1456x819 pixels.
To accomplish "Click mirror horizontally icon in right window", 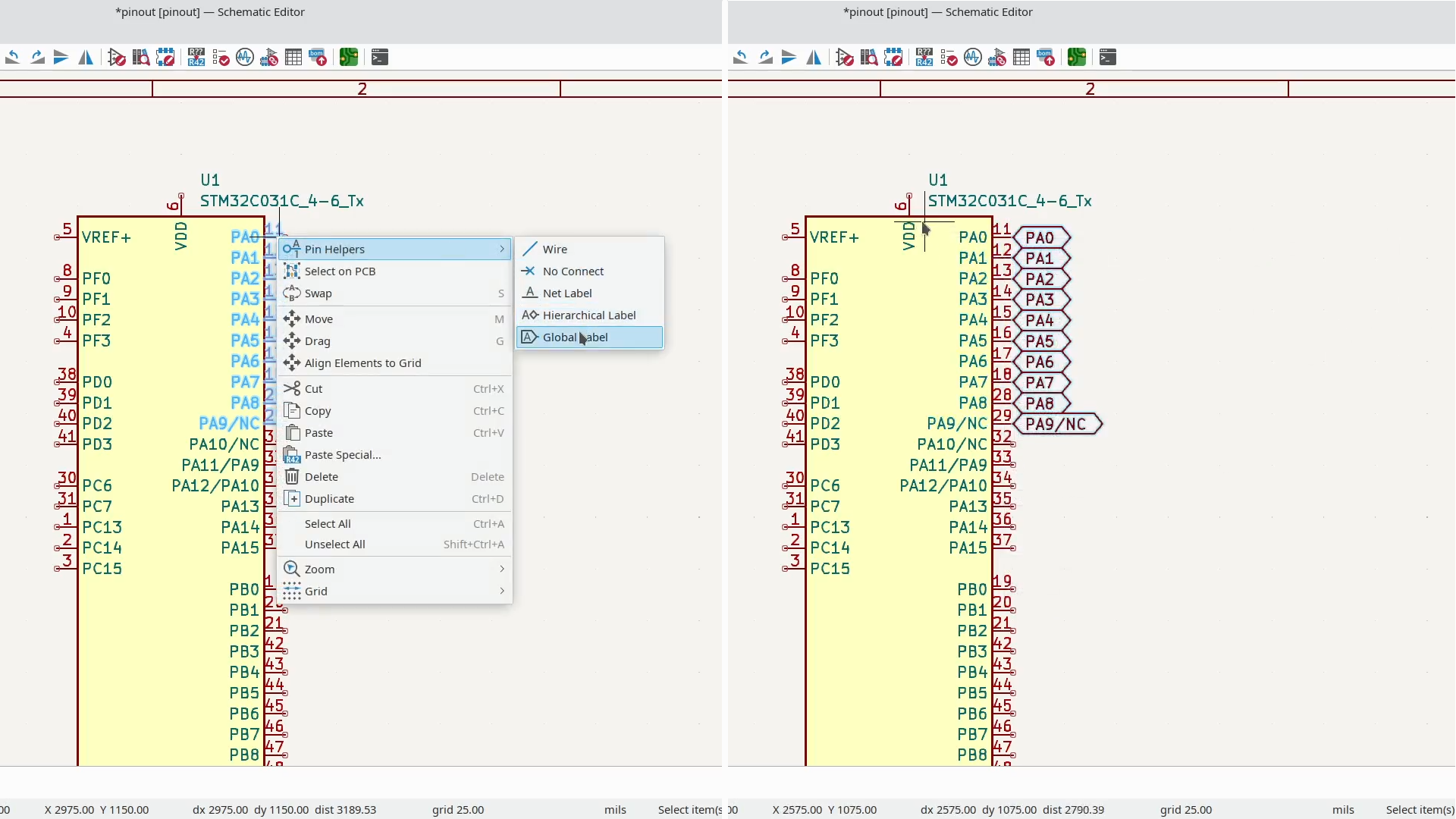I will [x=814, y=57].
